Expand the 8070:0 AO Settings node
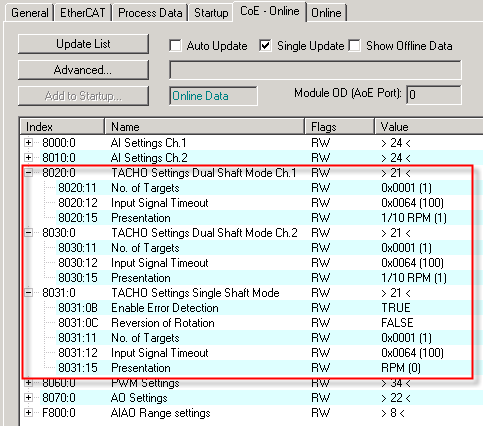483x426 pixels. pyautogui.click(x=29, y=398)
